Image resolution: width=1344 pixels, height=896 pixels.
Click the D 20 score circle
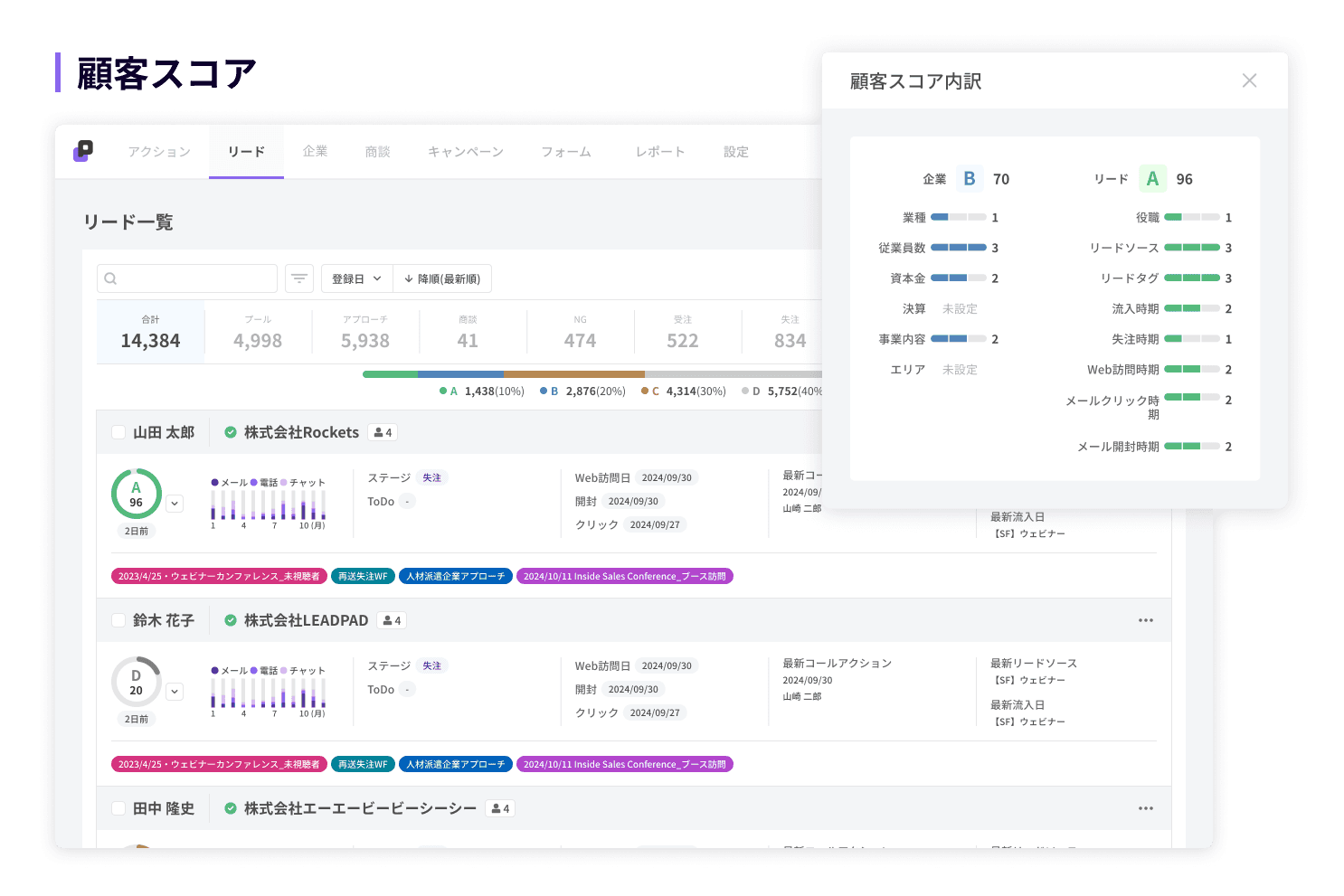(137, 682)
